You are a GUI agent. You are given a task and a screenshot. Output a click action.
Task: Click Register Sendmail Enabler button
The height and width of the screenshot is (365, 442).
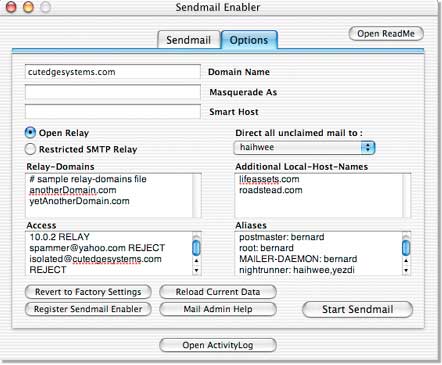pyautogui.click(x=88, y=309)
